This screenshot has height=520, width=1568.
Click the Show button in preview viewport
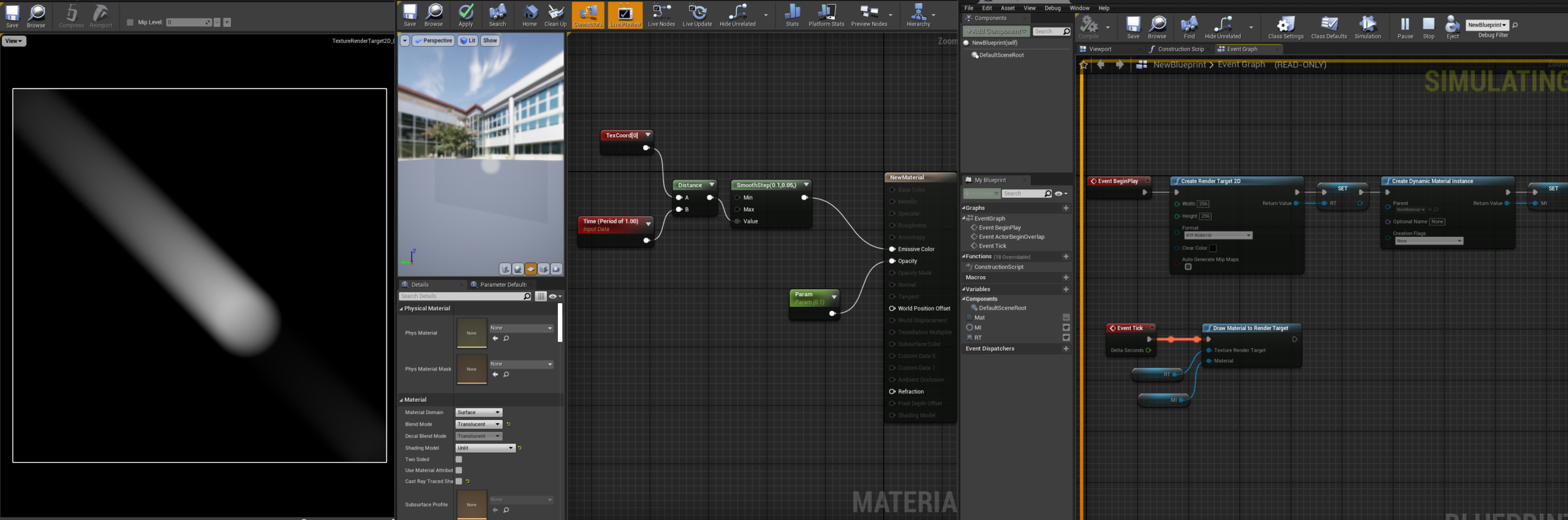(x=490, y=40)
